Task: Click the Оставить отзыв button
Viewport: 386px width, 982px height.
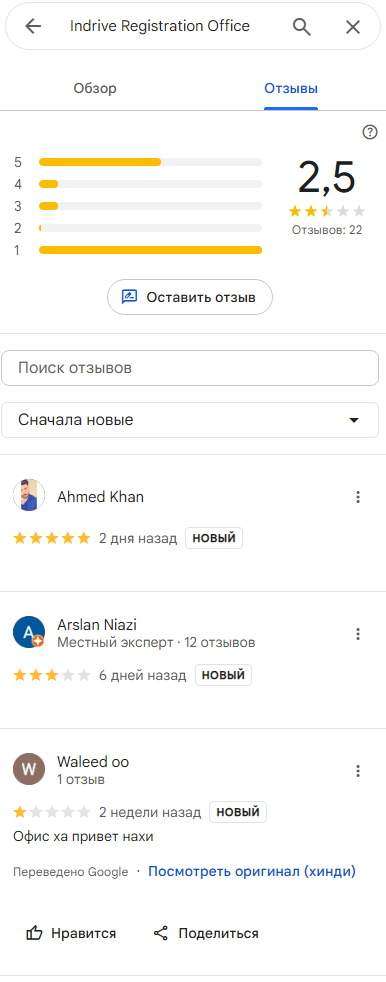Action: pyautogui.click(x=190, y=297)
